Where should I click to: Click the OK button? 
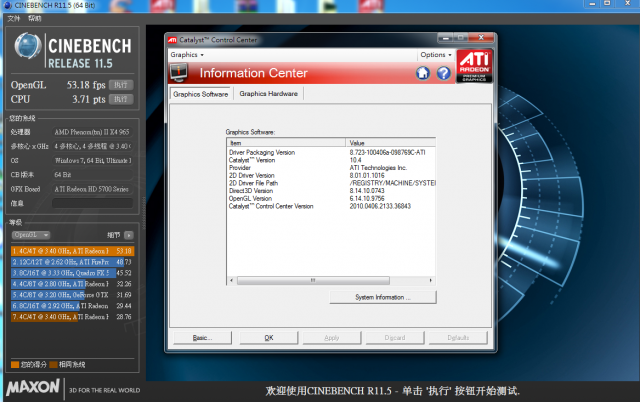point(269,338)
